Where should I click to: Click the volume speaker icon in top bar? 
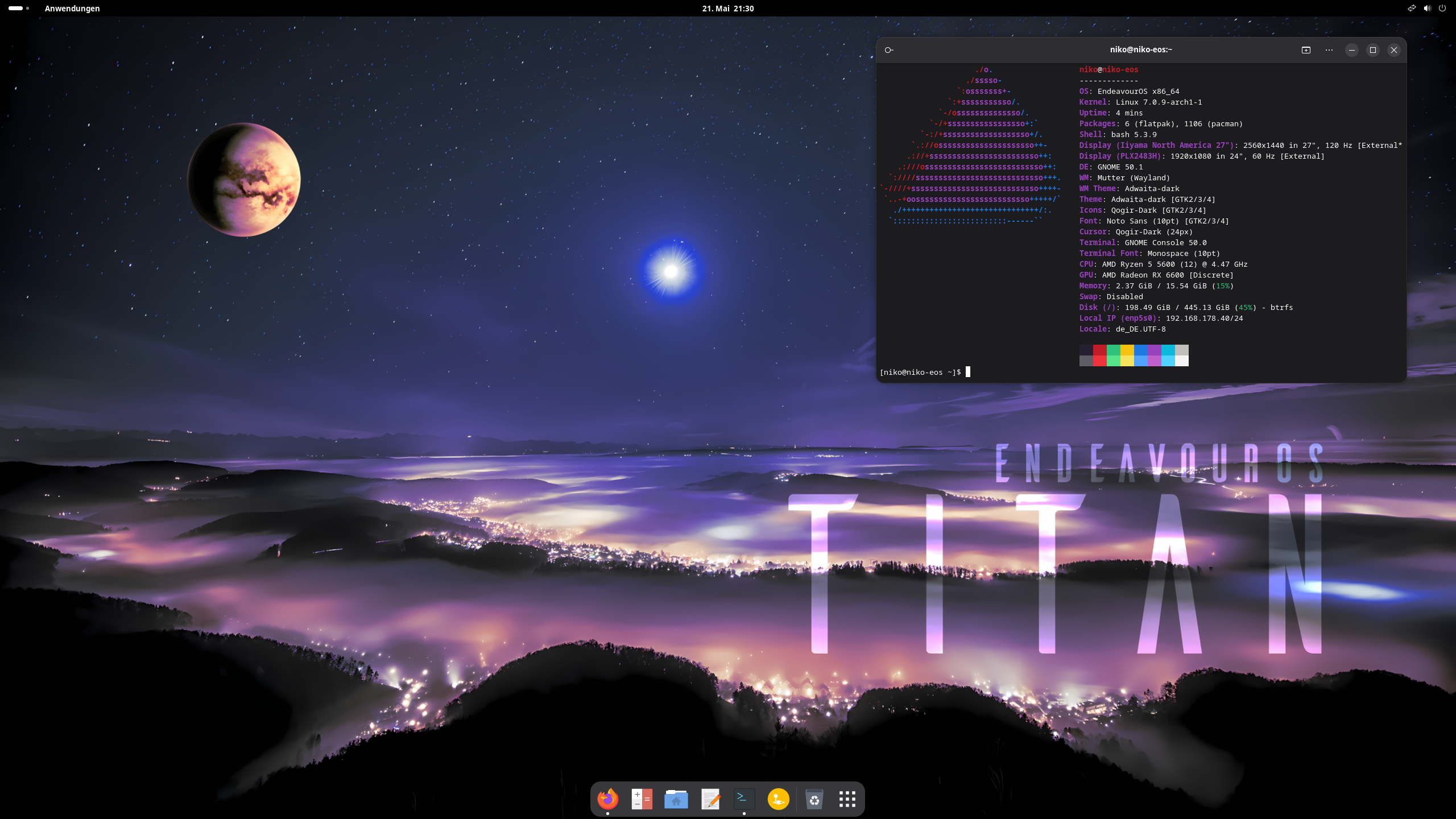pyautogui.click(x=1427, y=9)
